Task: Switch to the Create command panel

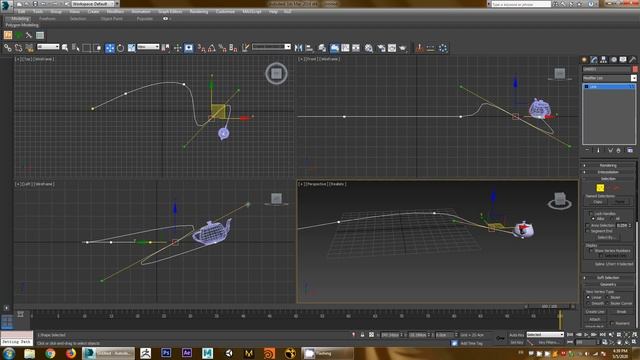Action: coord(584,60)
